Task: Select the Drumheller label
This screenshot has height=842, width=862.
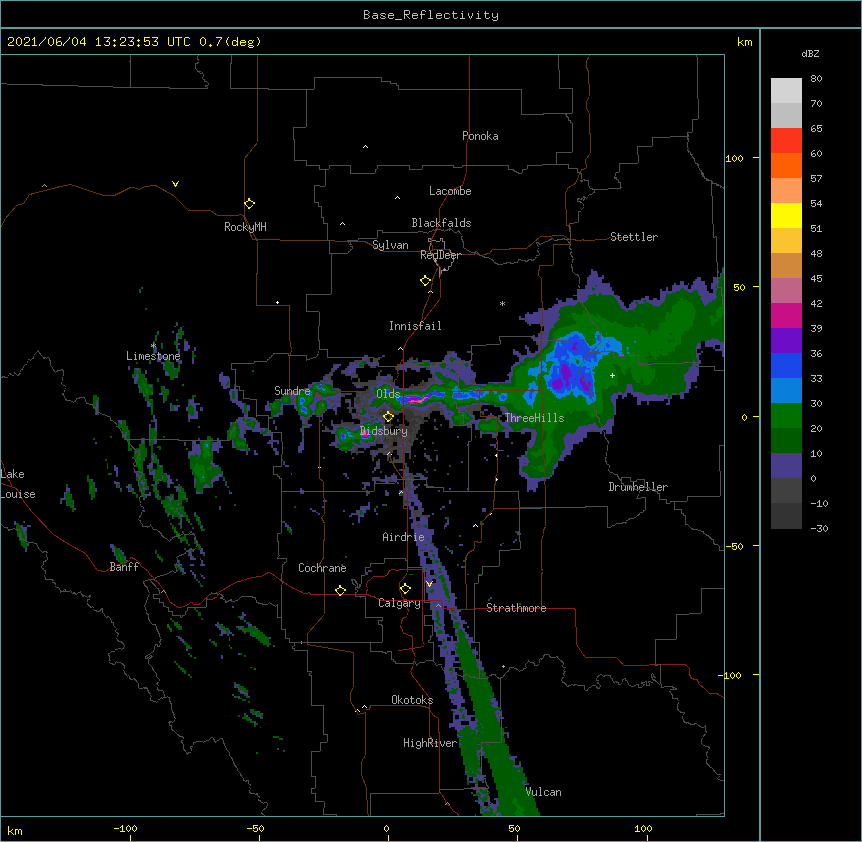Action: coord(638,487)
